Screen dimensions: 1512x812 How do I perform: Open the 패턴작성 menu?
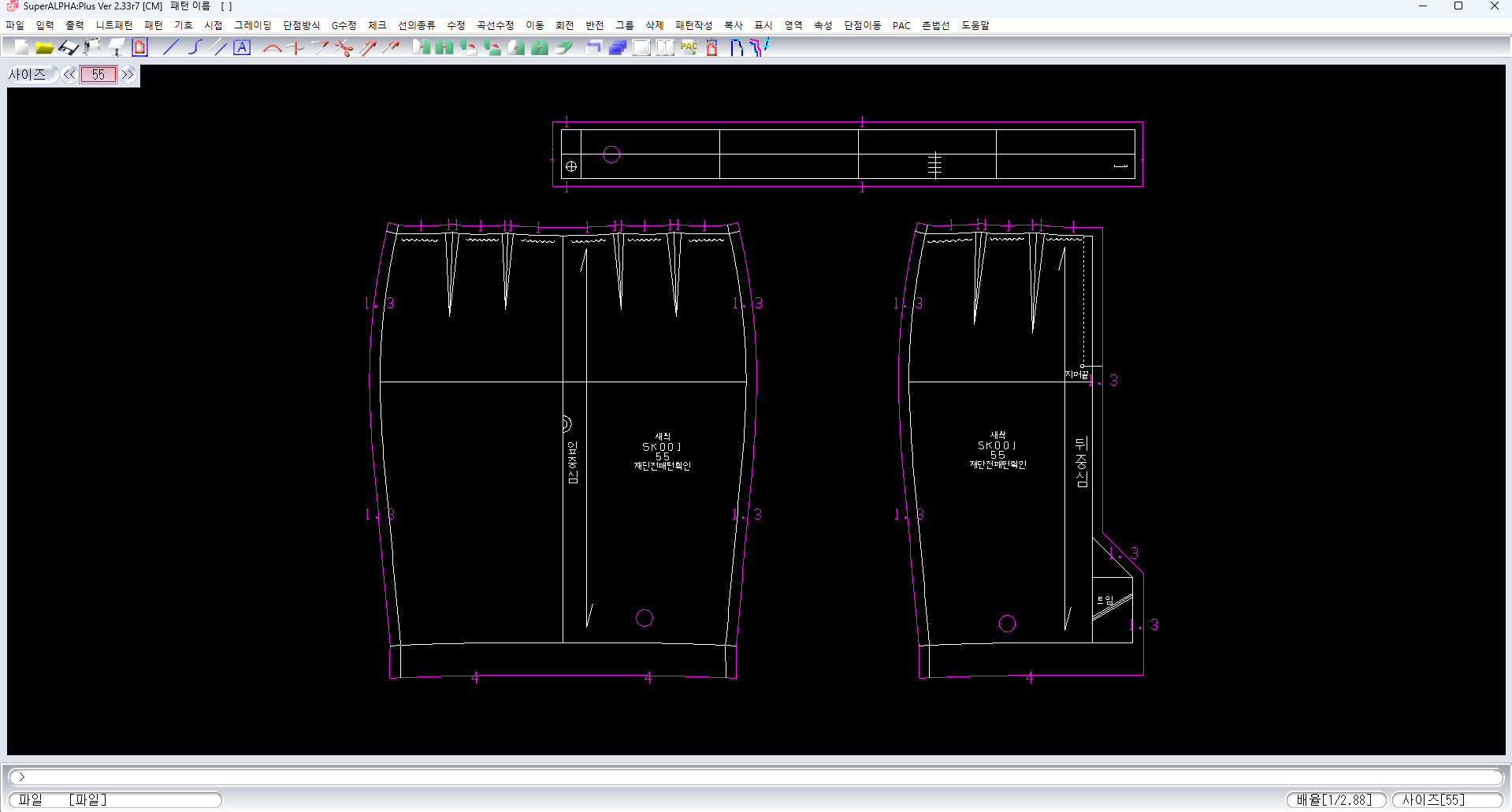[693, 25]
